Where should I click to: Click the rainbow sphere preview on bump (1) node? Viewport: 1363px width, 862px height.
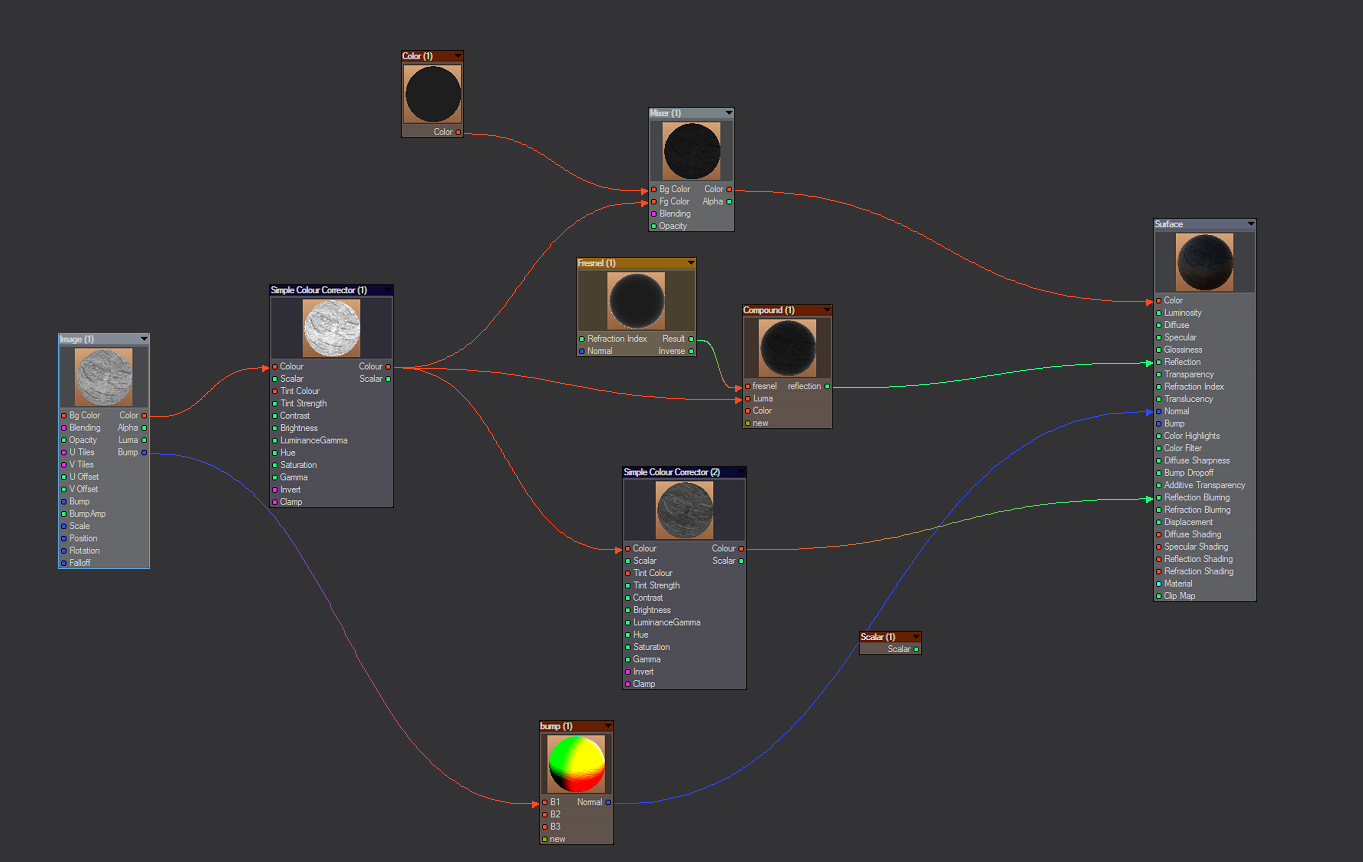(x=576, y=765)
